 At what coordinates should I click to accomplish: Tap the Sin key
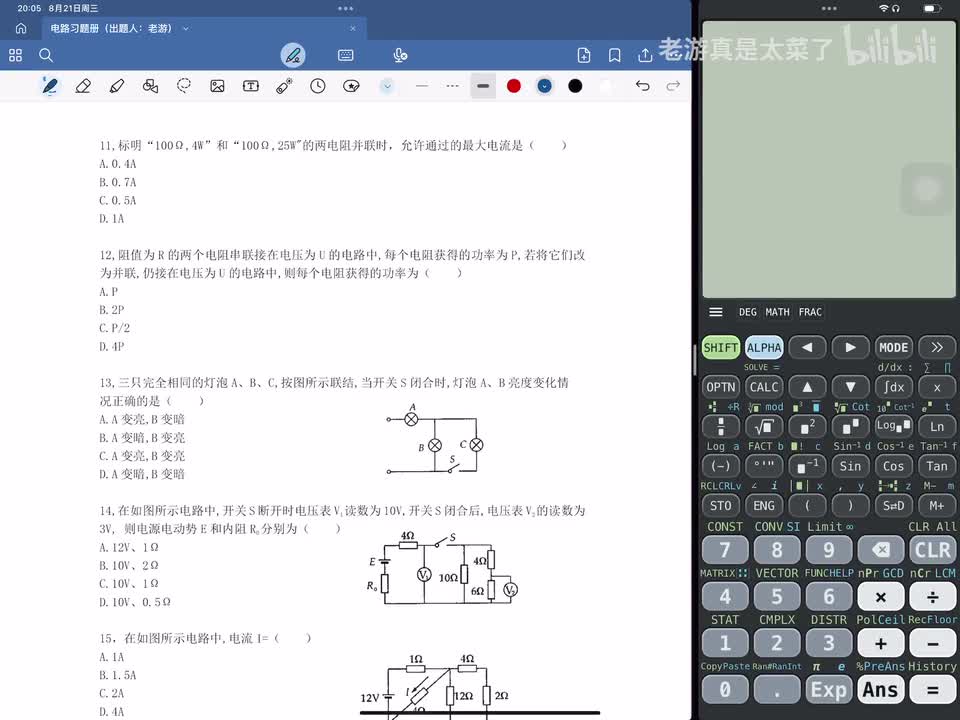coord(850,466)
